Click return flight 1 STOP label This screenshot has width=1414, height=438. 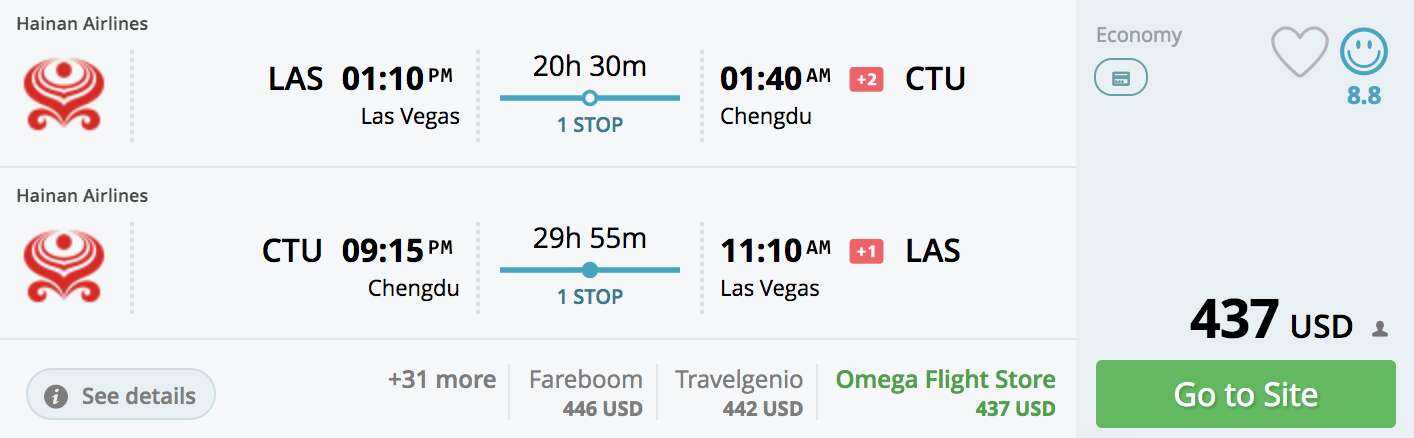click(590, 297)
